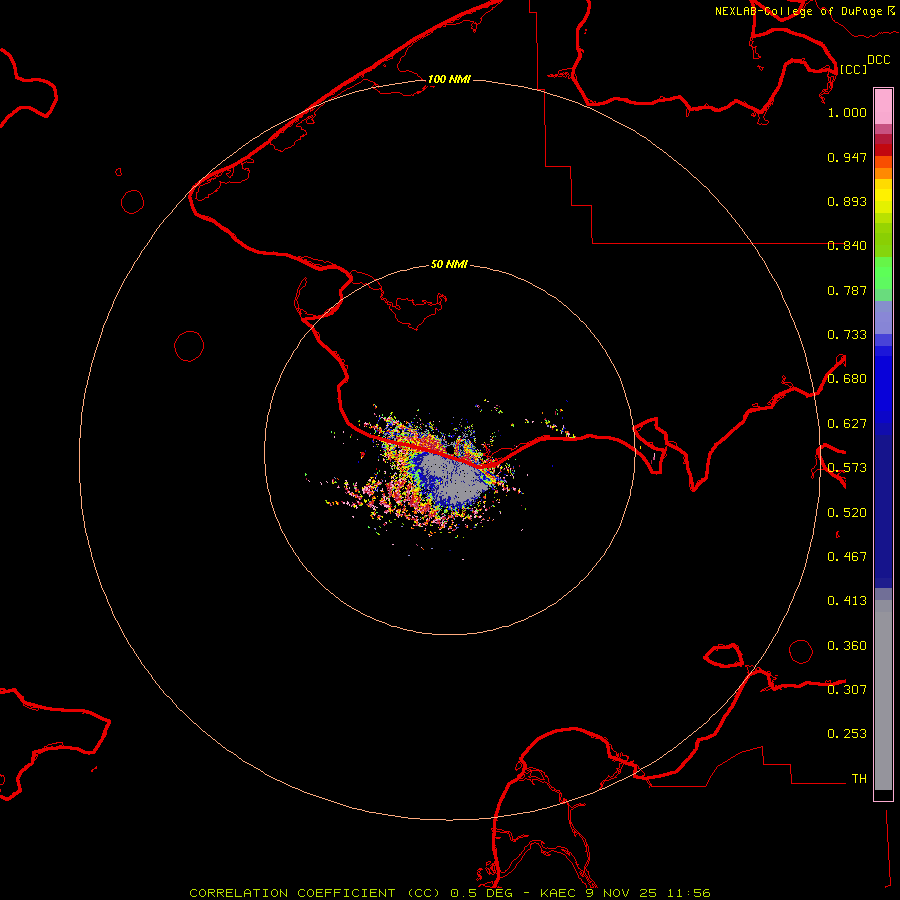Click the 0.893 scale value
Viewport: 900px width, 900px height.
point(847,201)
